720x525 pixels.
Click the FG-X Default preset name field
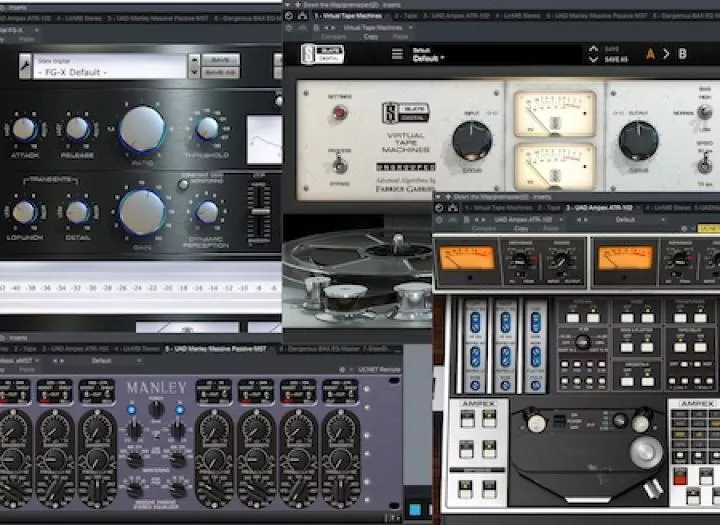pyautogui.click(x=109, y=67)
